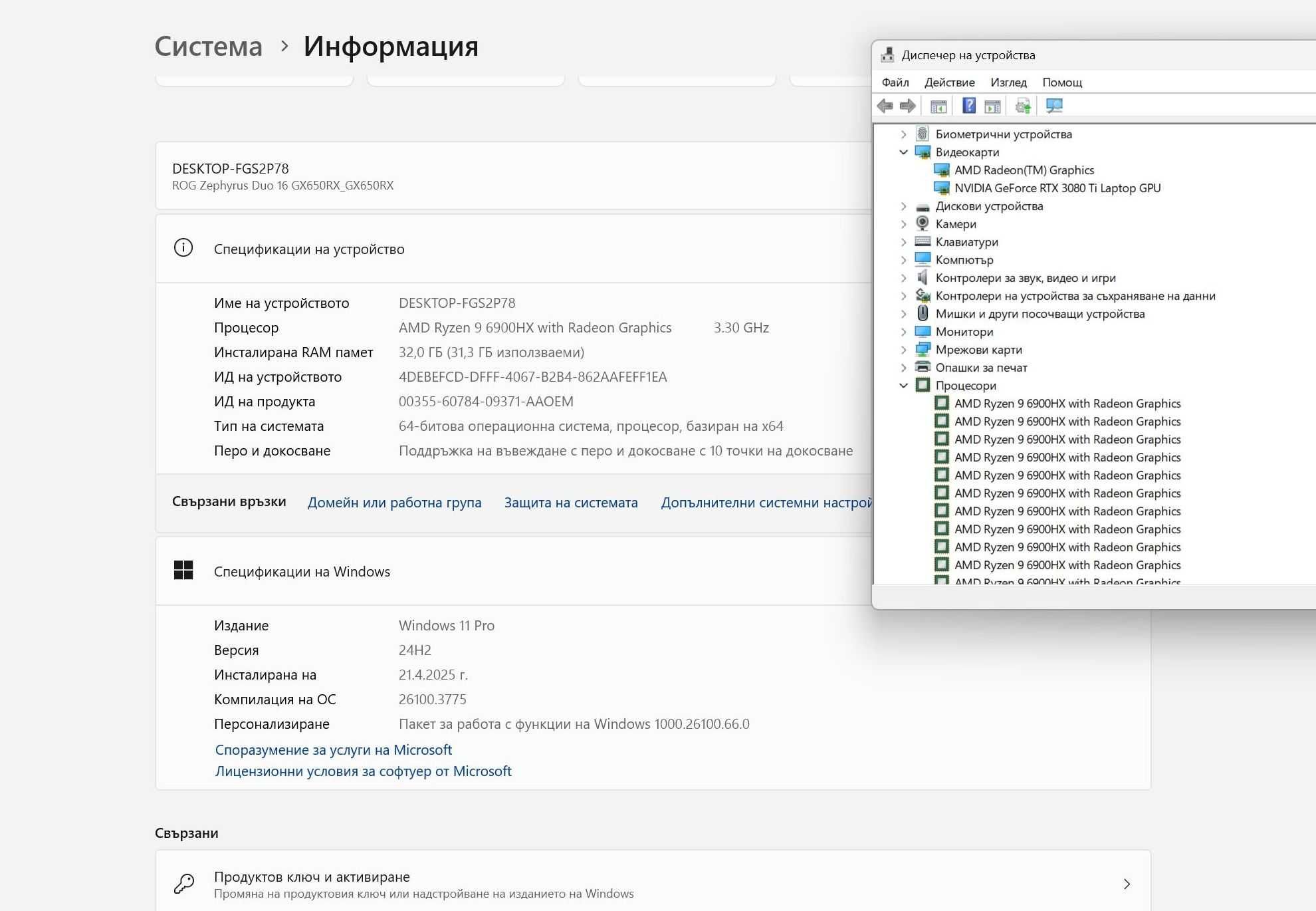This screenshot has width=1316, height=911.
Task: Click the Windows 11 Pro edition value
Action: point(447,626)
